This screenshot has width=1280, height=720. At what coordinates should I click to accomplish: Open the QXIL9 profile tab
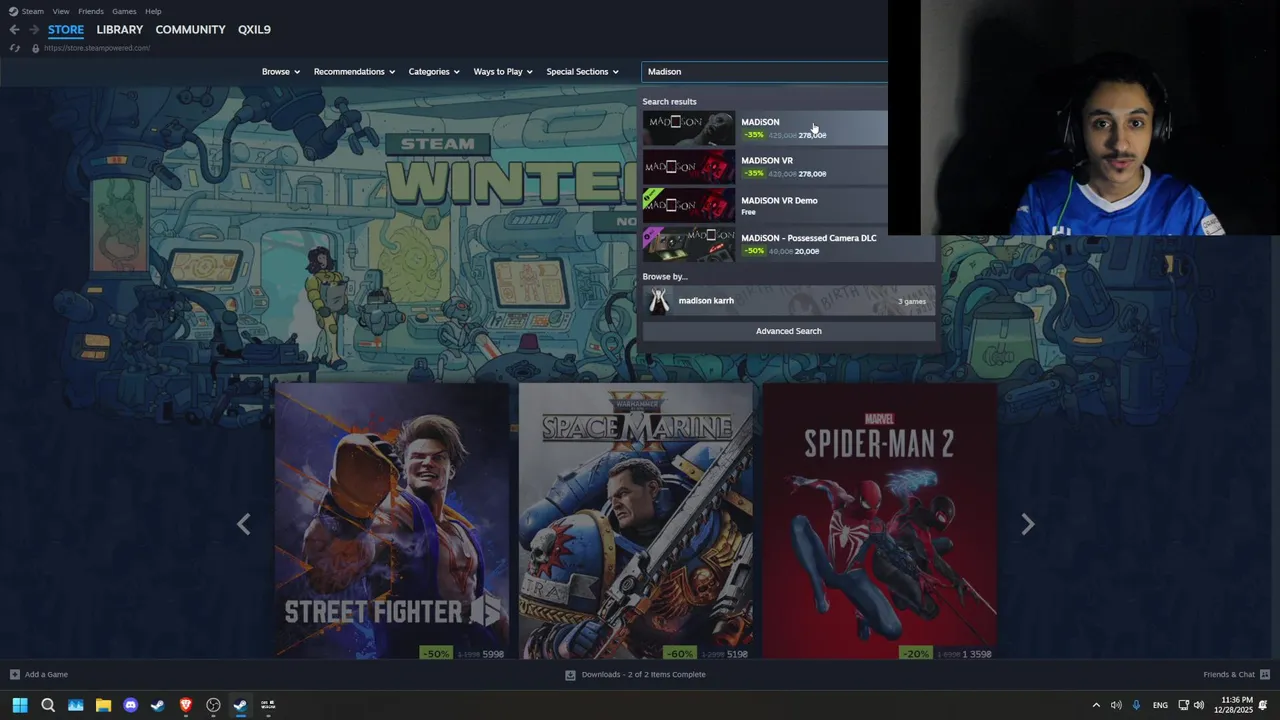[254, 29]
